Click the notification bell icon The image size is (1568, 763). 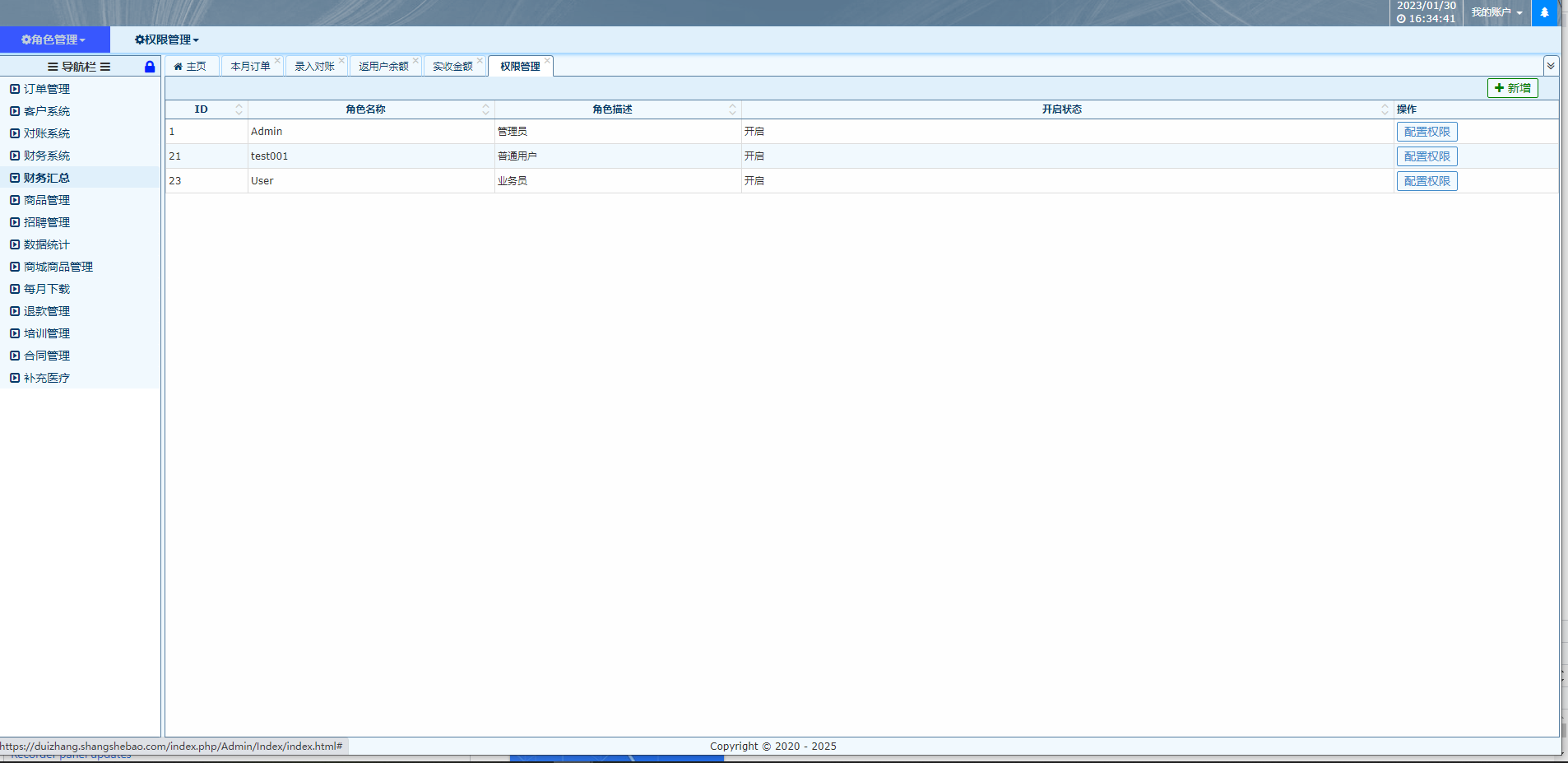[1544, 12]
